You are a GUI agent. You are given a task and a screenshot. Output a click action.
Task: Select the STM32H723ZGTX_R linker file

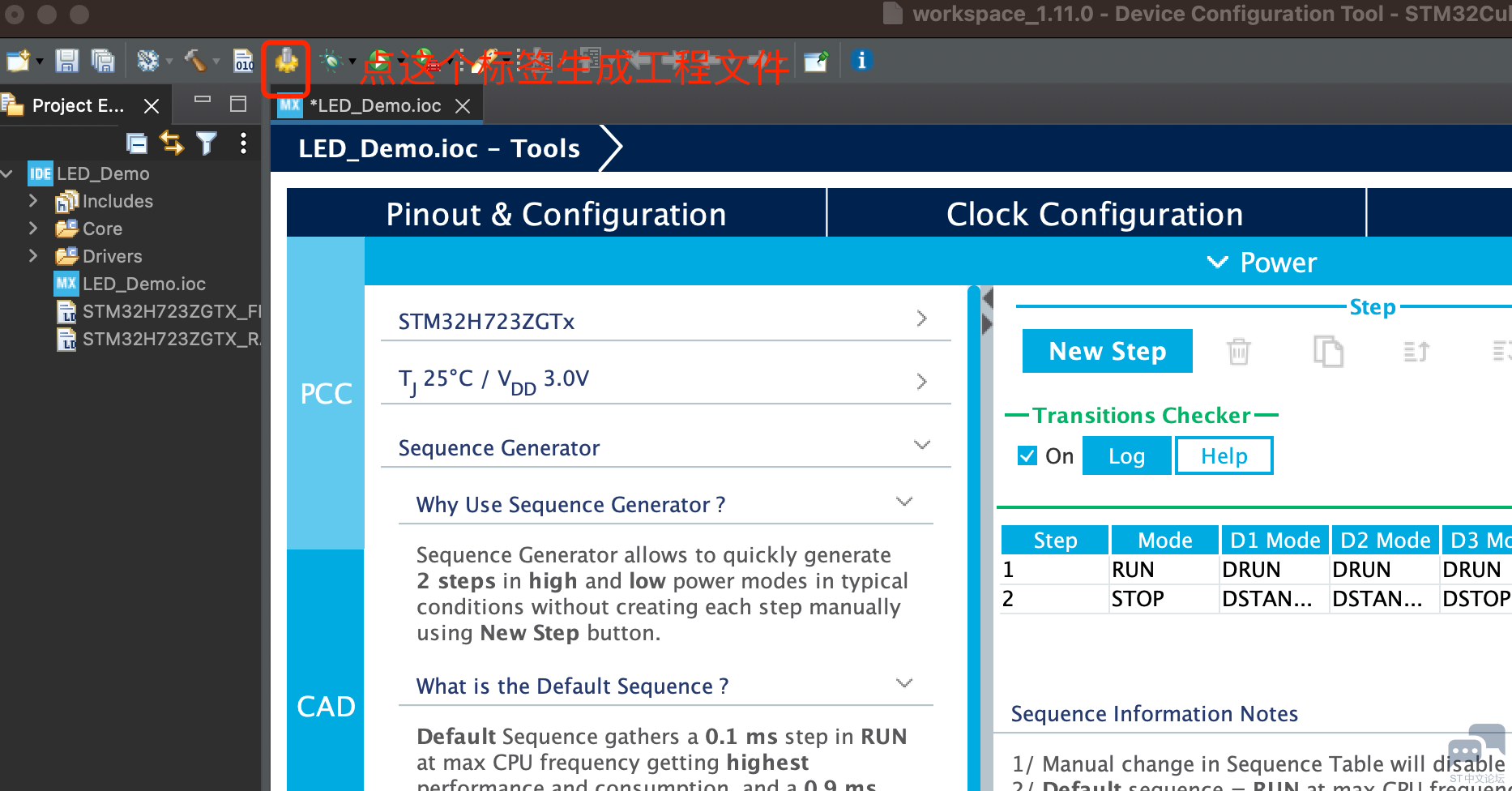point(172,339)
